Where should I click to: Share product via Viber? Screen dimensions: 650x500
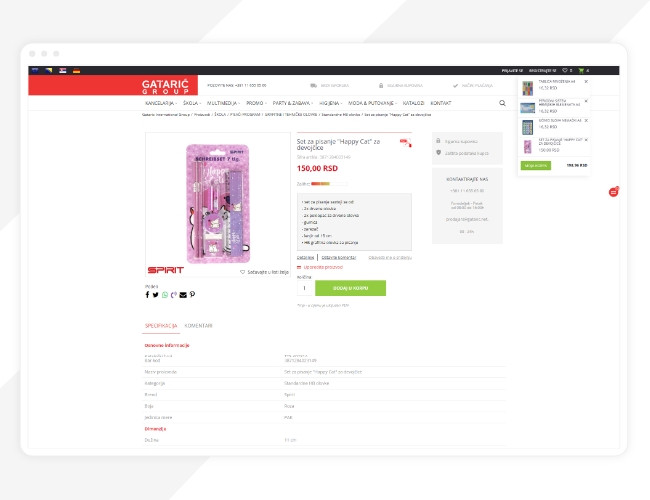point(174,295)
